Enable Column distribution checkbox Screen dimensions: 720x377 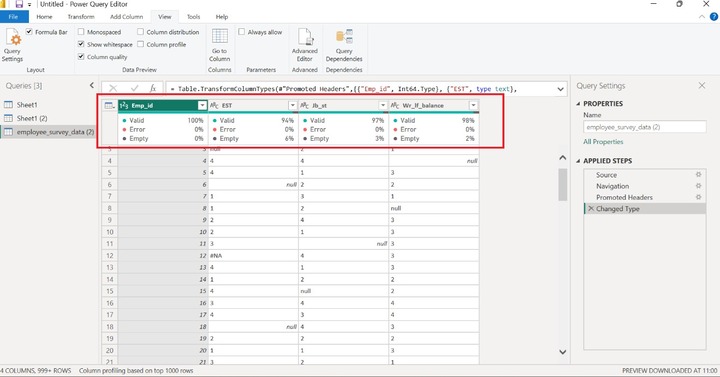pos(141,32)
